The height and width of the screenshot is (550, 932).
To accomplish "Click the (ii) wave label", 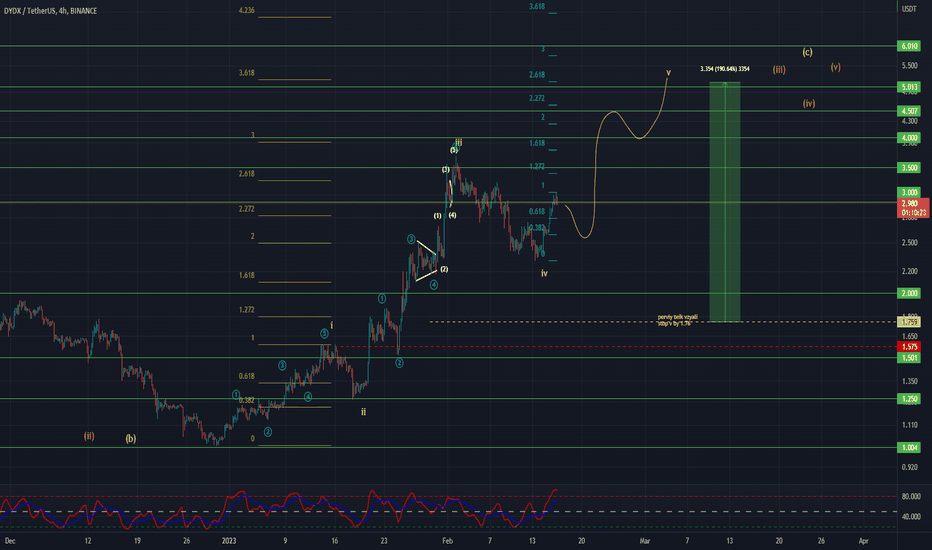I will pos(89,436).
